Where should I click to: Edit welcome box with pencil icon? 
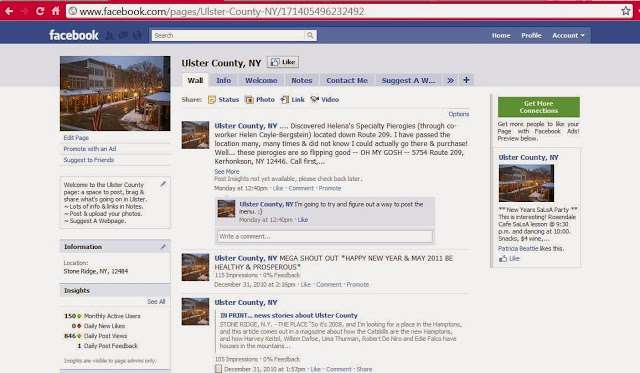coord(163,184)
